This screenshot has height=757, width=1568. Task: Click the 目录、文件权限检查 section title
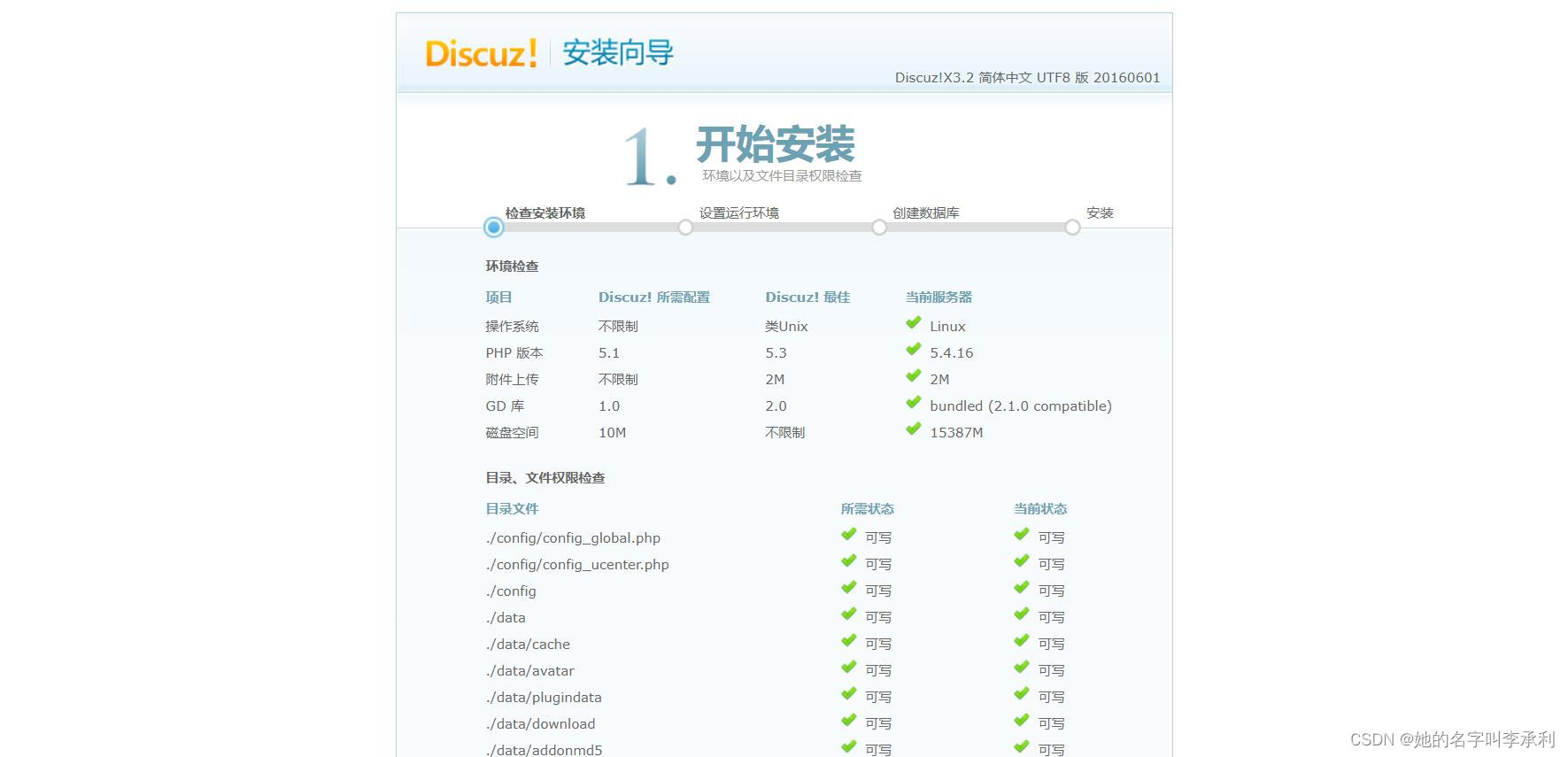545,477
